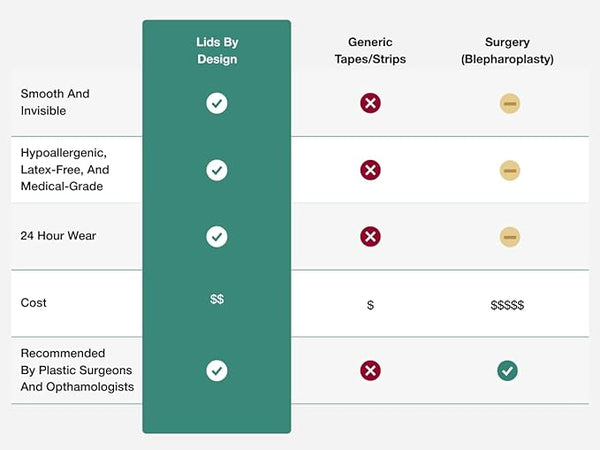Click the Smooth And Invisible row label
600x450 pixels.
tap(56, 102)
